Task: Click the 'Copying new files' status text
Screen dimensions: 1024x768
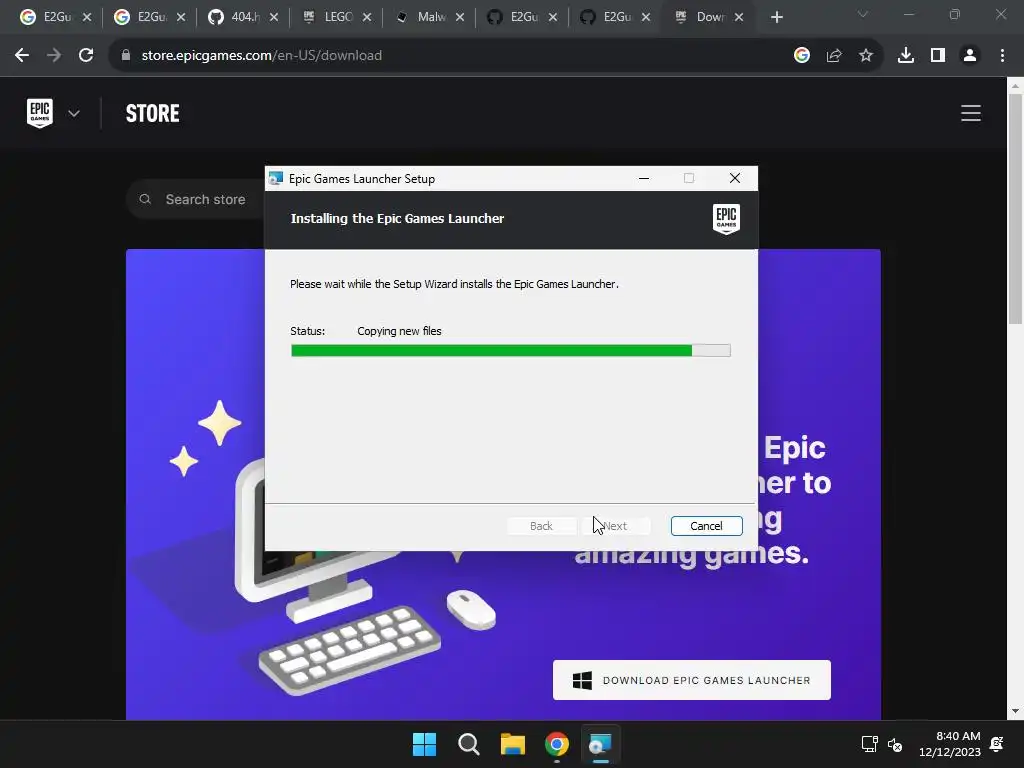Action: point(399,331)
